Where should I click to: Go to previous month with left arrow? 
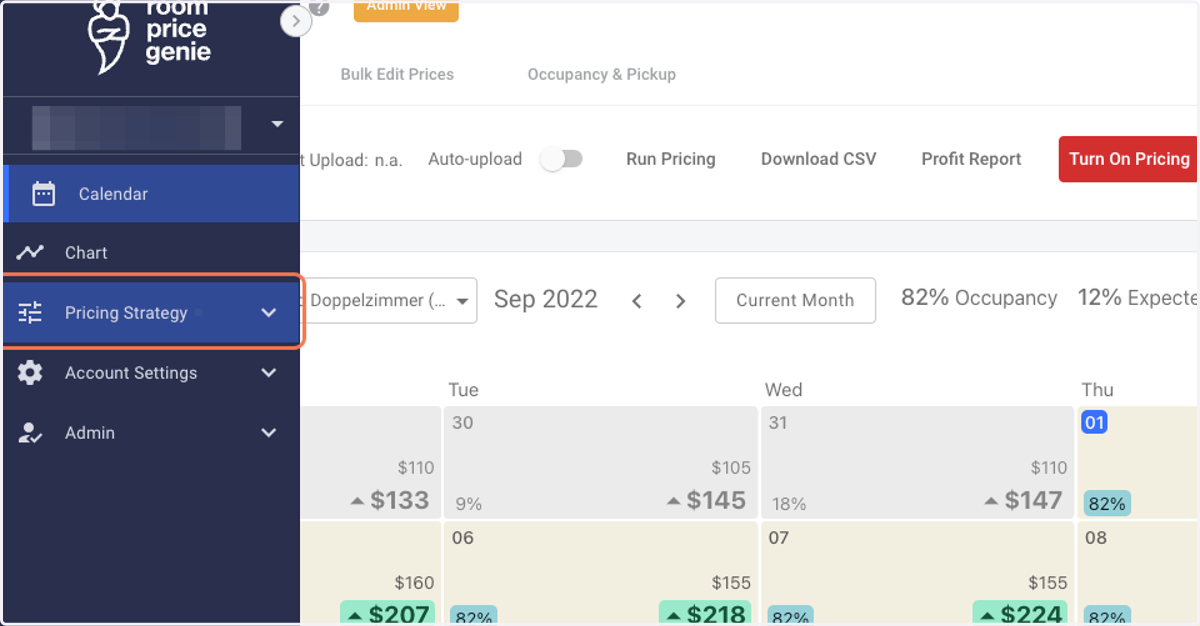[637, 301]
